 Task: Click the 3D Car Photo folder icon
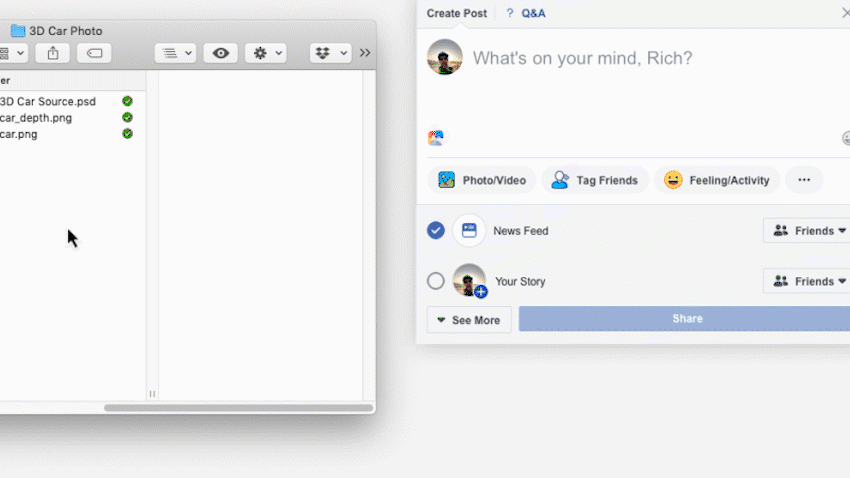pos(18,30)
